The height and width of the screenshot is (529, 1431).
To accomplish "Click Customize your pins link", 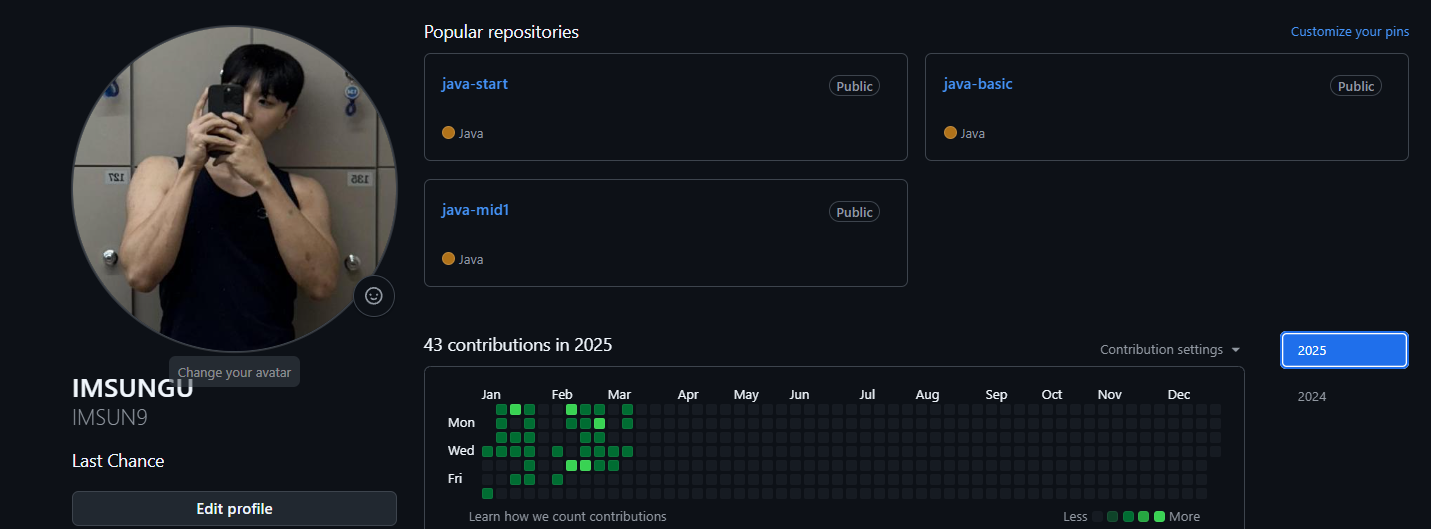I will tap(1349, 32).
